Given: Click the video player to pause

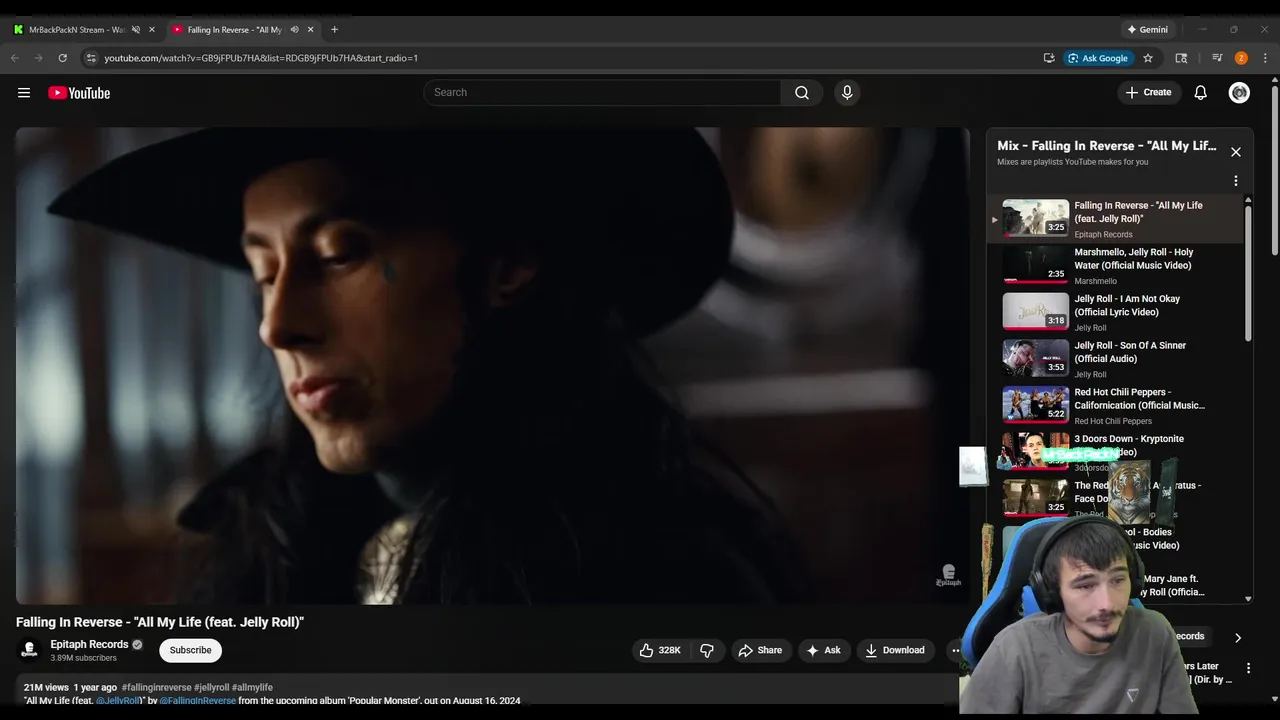Looking at the screenshot, I should coord(492,365).
